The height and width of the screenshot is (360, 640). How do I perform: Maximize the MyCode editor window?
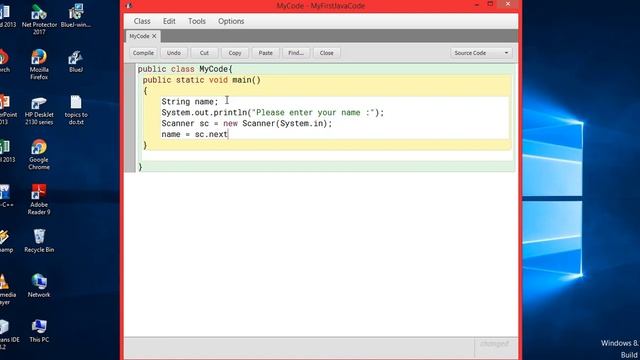[x=491, y=4]
